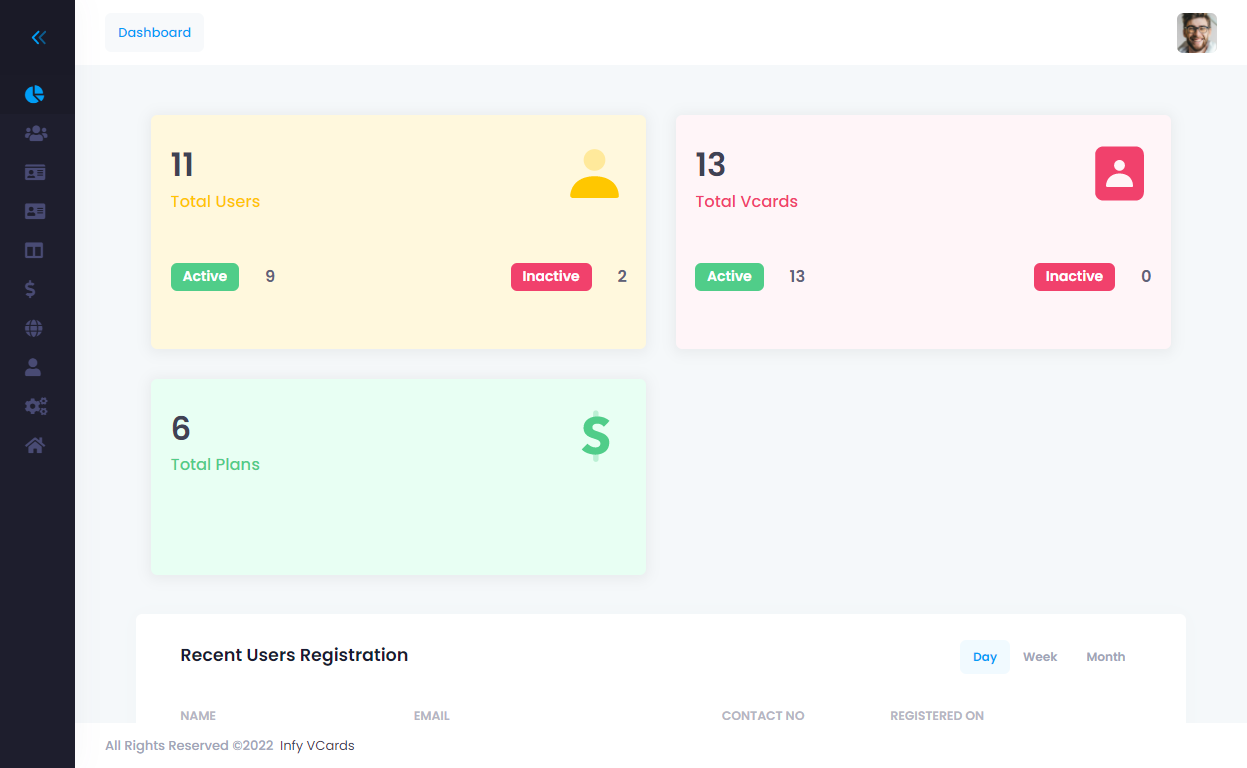The image size is (1247, 768).
Task: Select the Dashboard pie chart icon in sidebar
Action: (34, 94)
